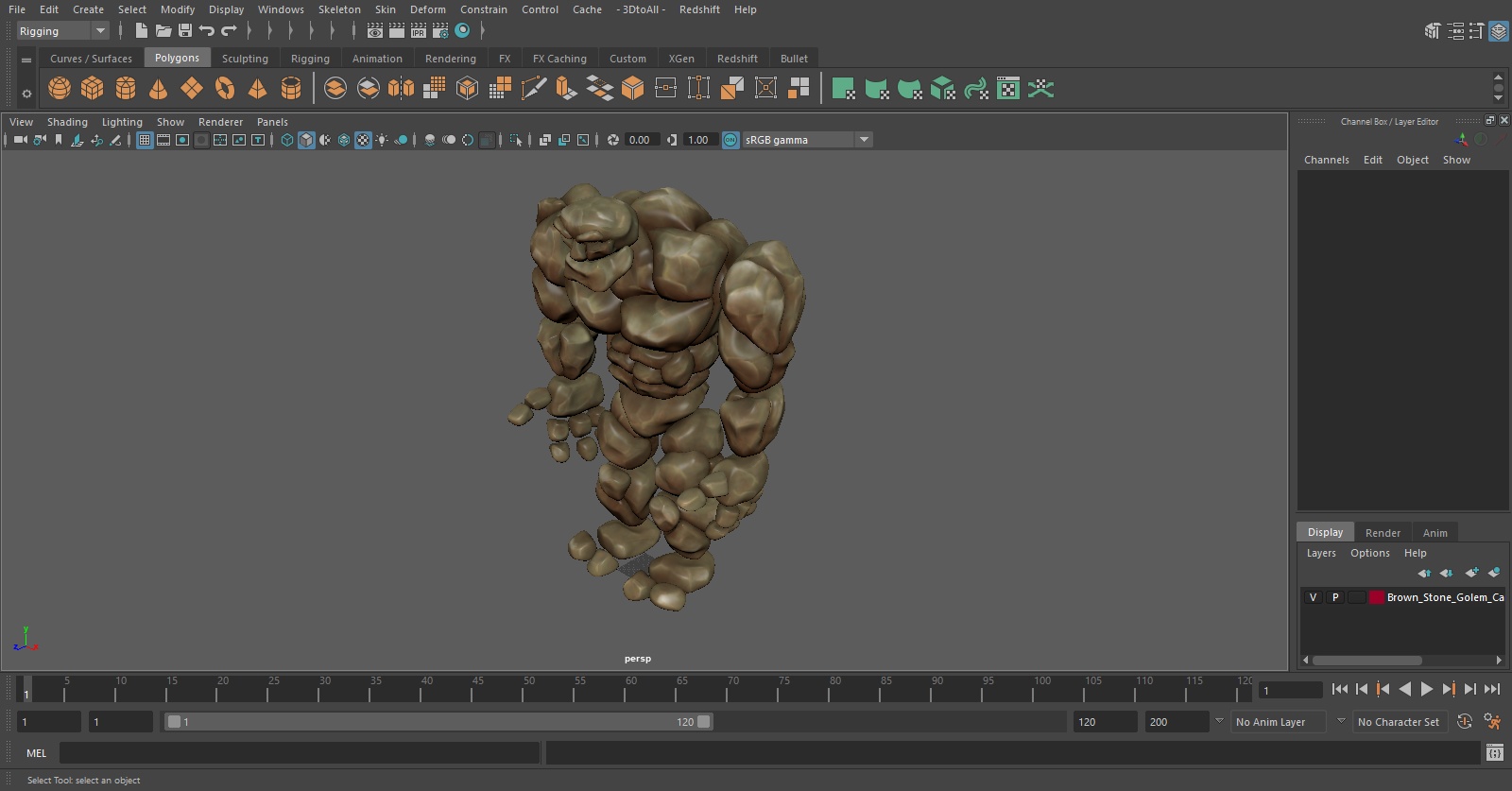Create a polygon torus from shelf
Viewport: 1512px width, 791px height.
[x=225, y=89]
